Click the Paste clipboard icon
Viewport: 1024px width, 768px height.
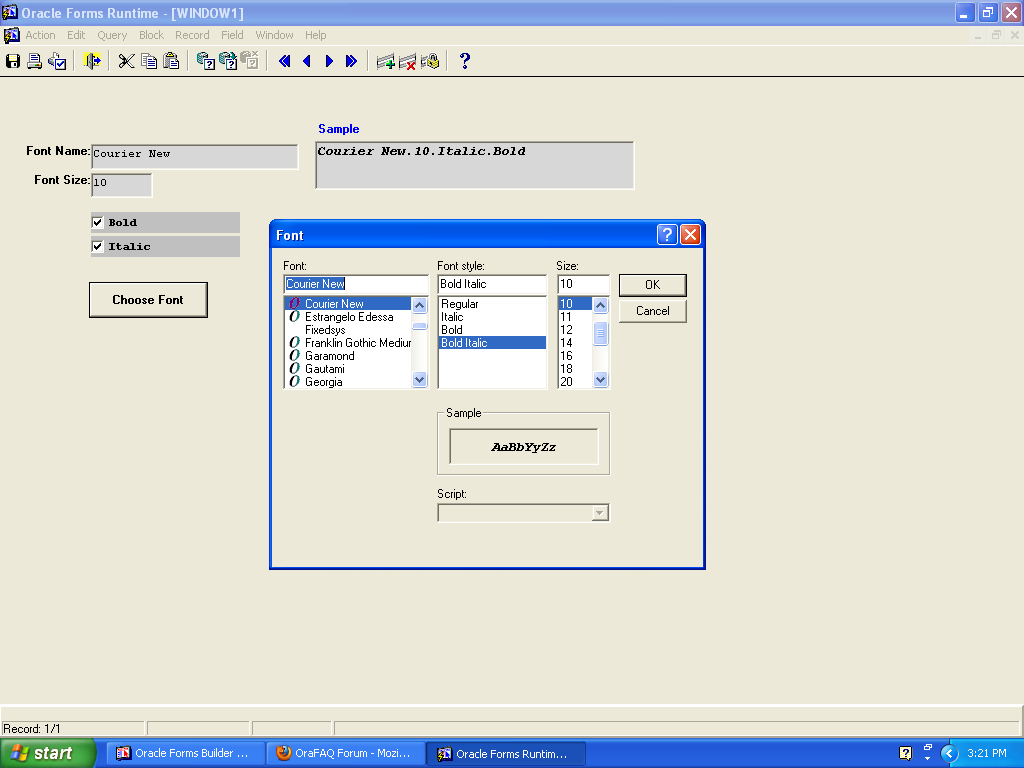[171, 61]
